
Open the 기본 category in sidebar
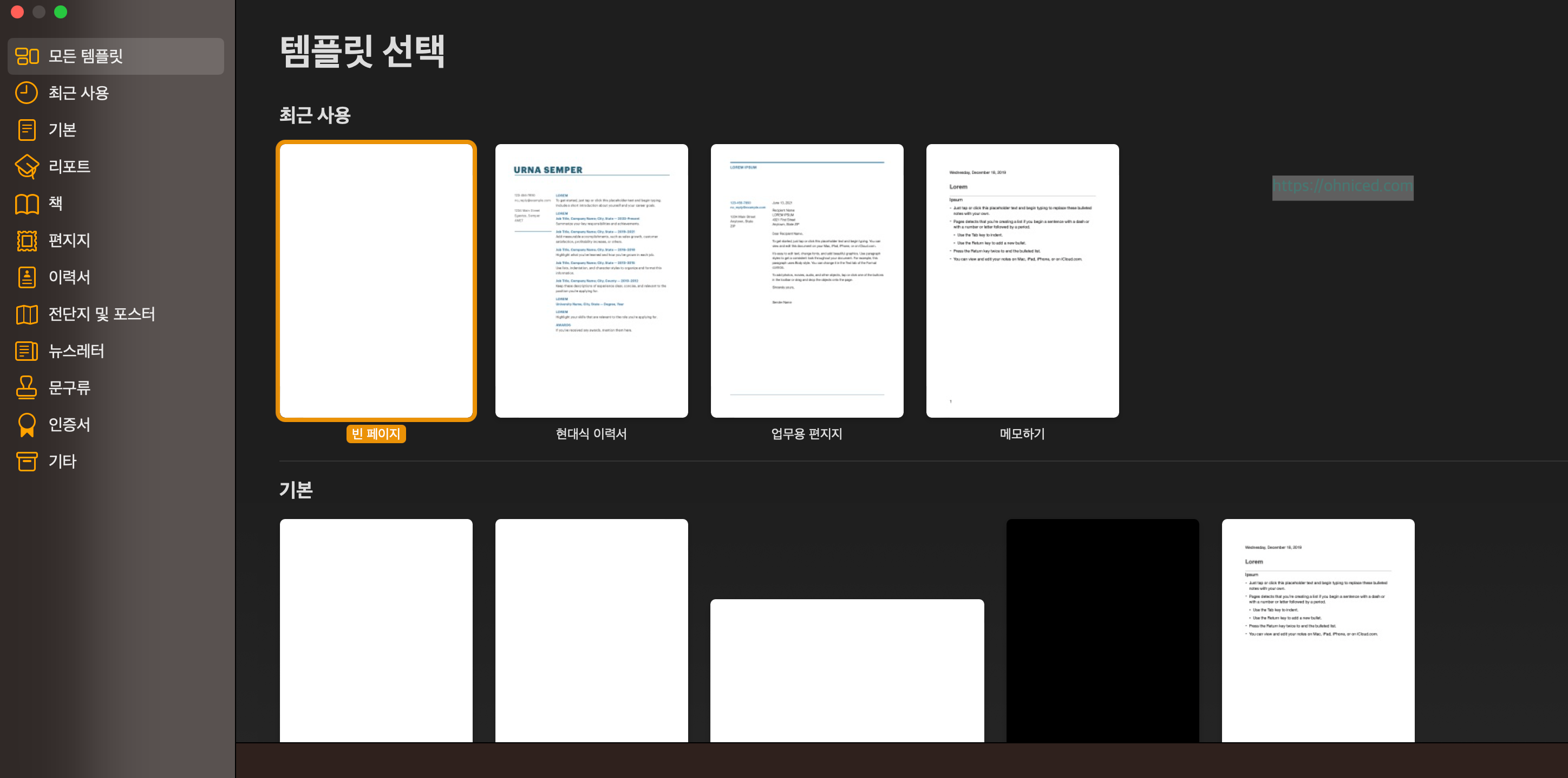[x=62, y=130]
